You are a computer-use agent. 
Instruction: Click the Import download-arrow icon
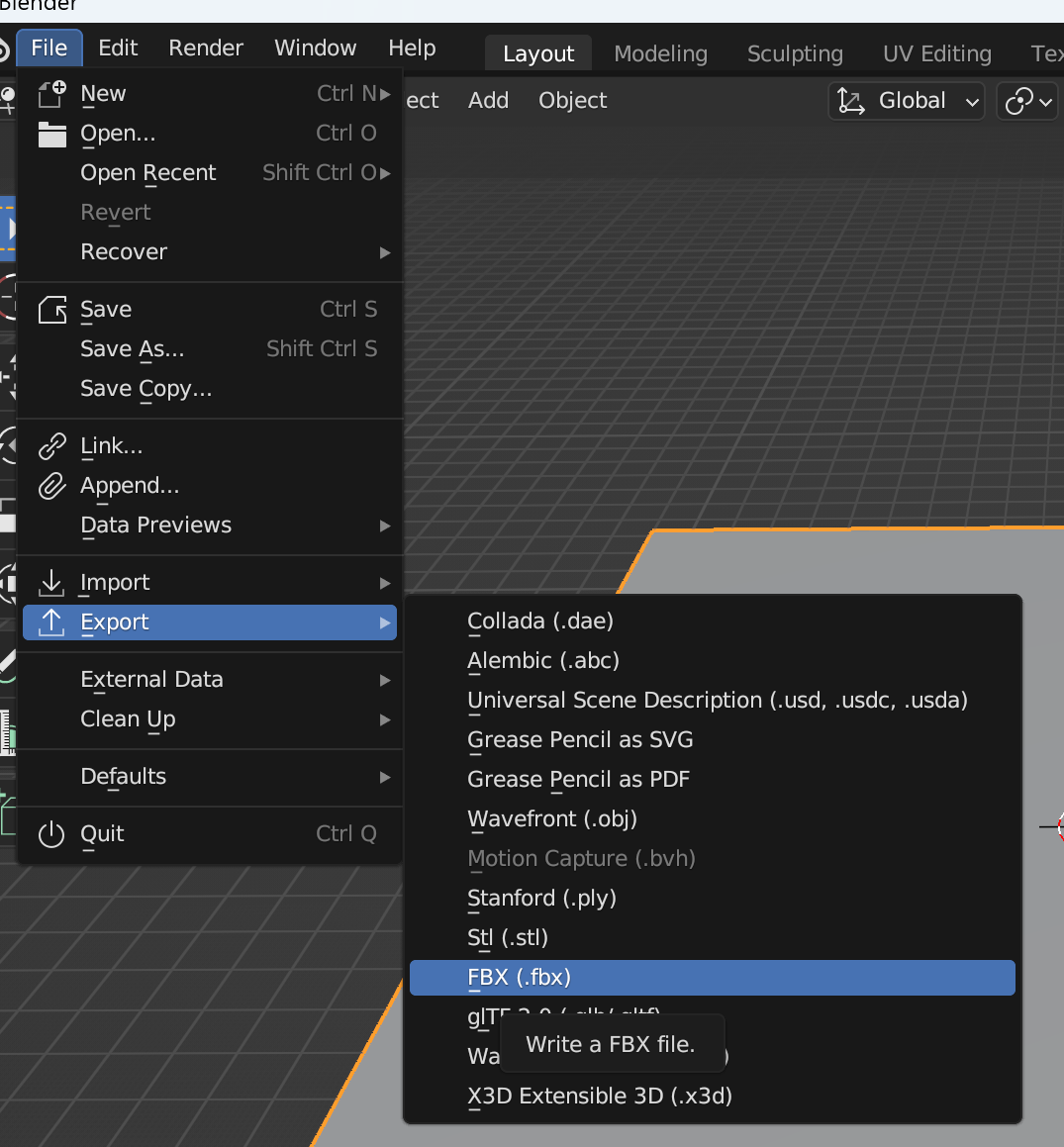[51, 583]
